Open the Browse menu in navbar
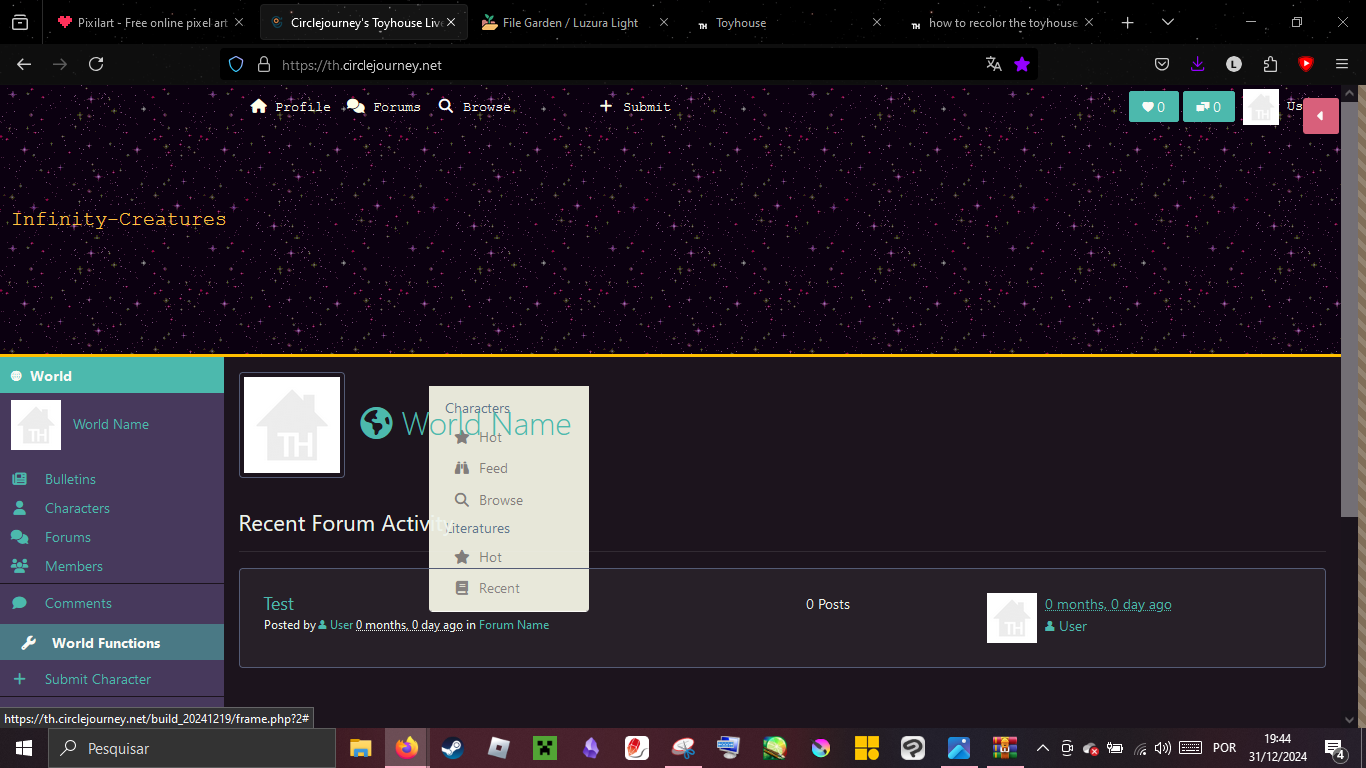 474,106
